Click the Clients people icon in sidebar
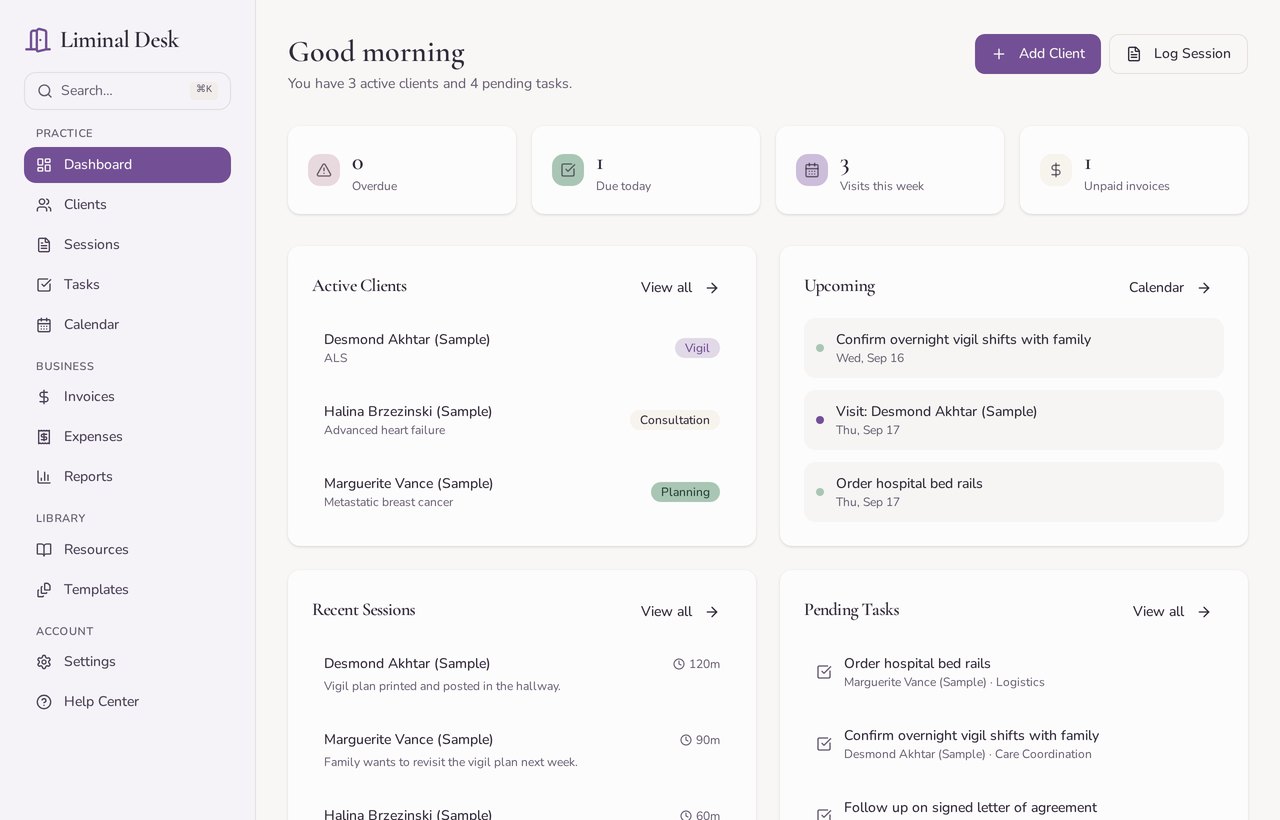 pyautogui.click(x=44, y=205)
